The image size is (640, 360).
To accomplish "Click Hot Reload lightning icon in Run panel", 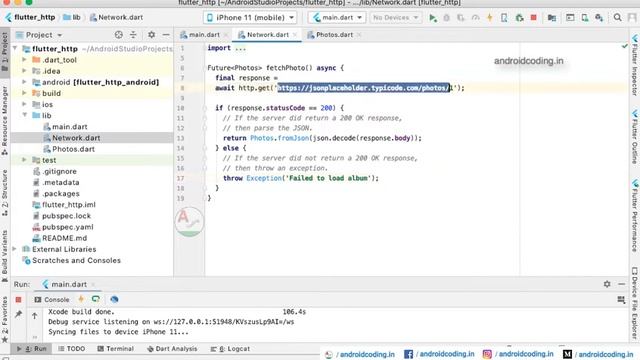I will [81, 299].
